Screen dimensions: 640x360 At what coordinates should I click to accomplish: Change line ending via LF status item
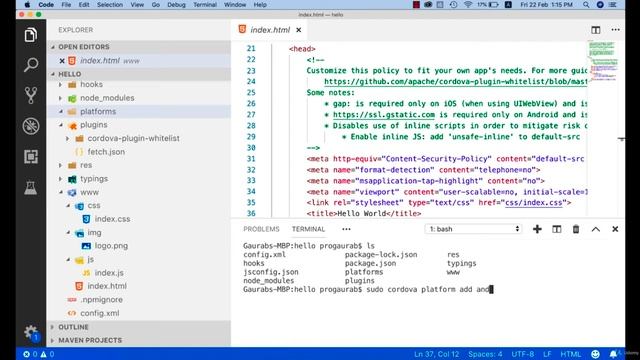point(547,354)
